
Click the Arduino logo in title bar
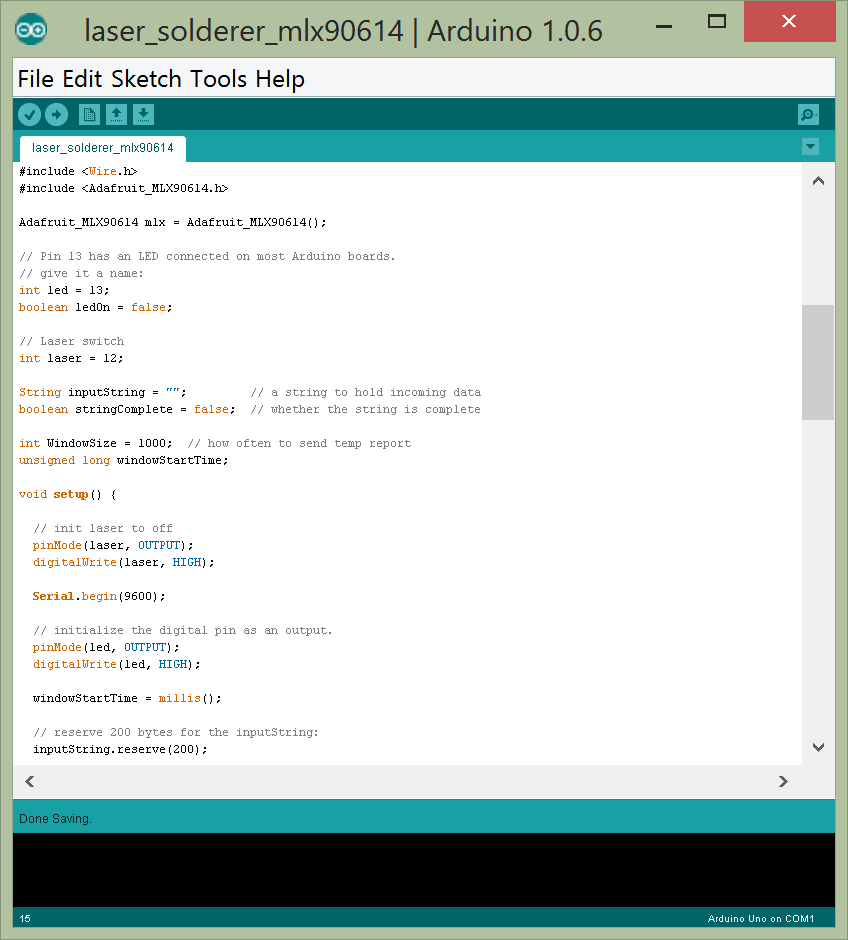(x=31, y=29)
